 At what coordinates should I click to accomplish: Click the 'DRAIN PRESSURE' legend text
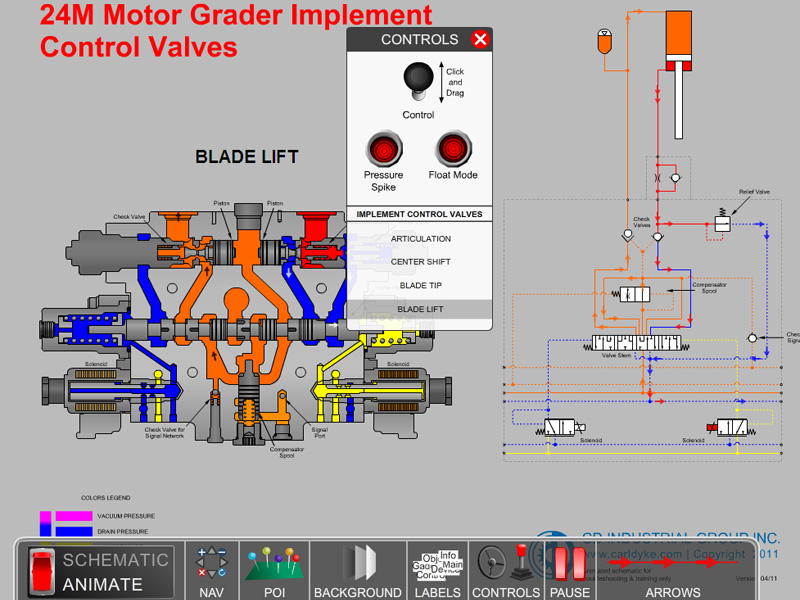(122, 532)
